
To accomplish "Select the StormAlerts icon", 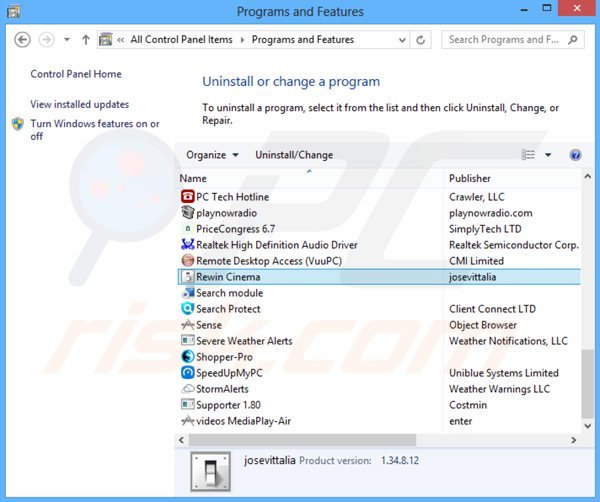I will (x=188, y=389).
